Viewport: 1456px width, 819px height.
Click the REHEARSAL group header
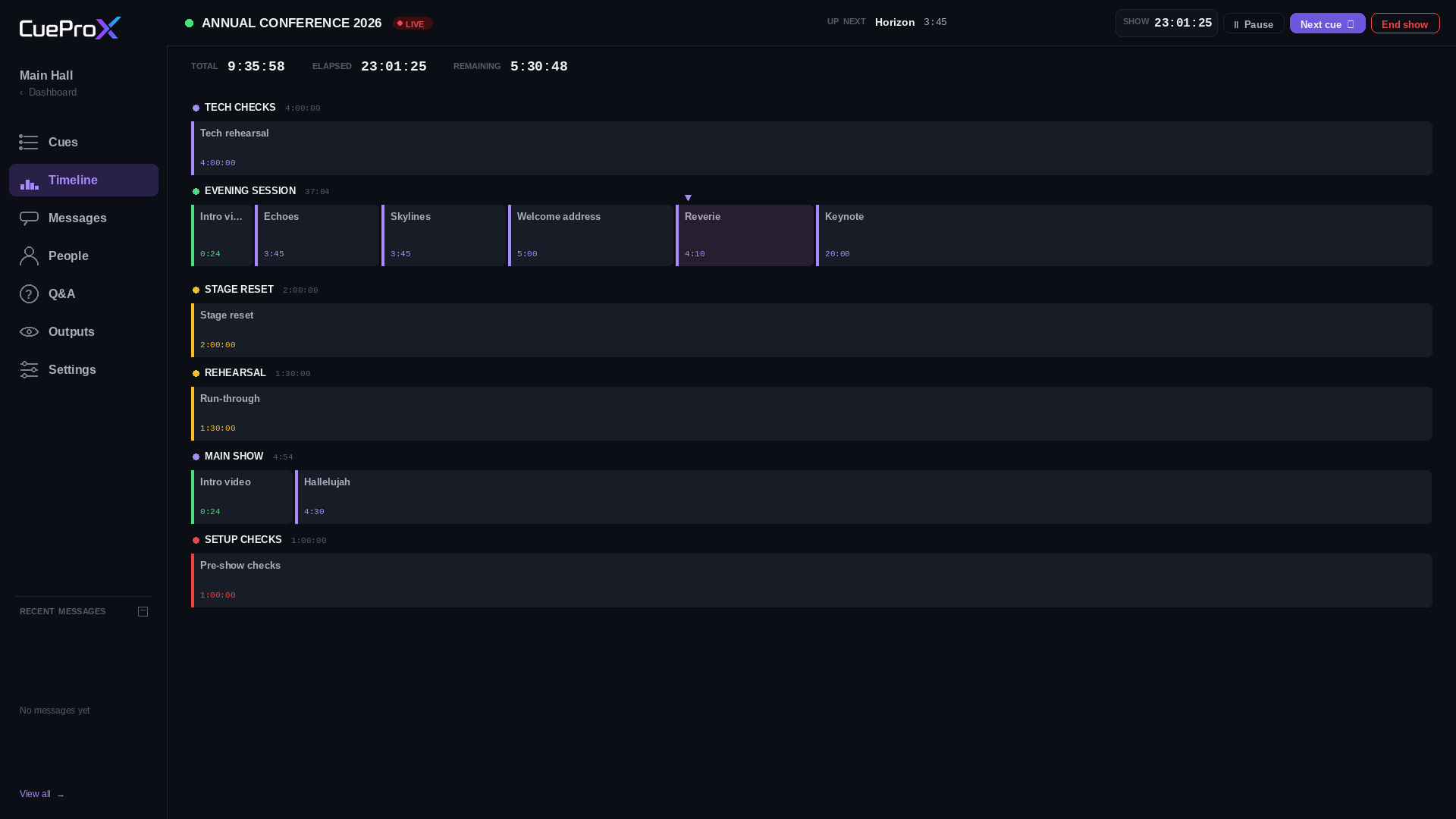point(235,373)
